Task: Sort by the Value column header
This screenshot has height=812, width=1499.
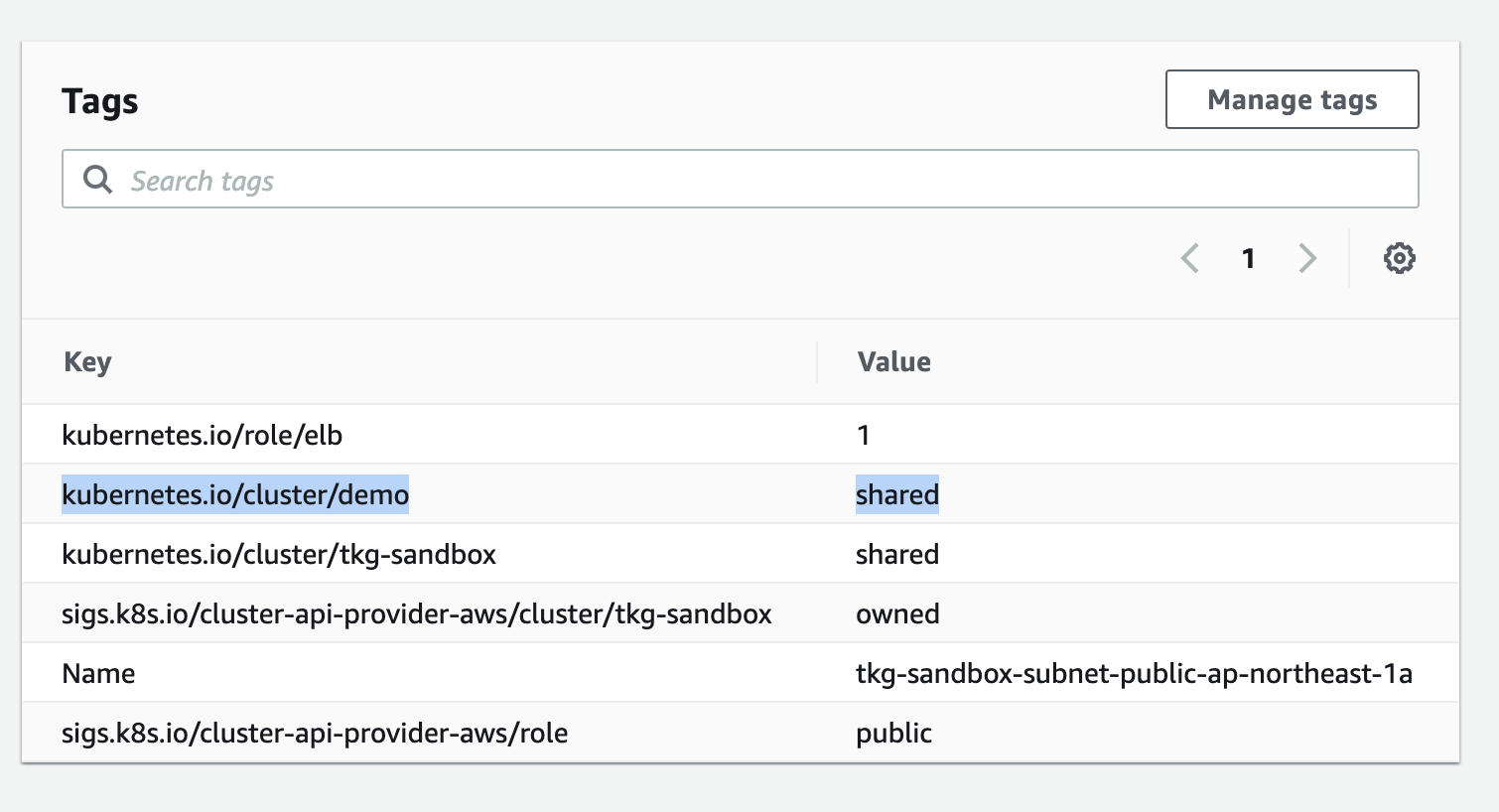Action: [x=893, y=362]
